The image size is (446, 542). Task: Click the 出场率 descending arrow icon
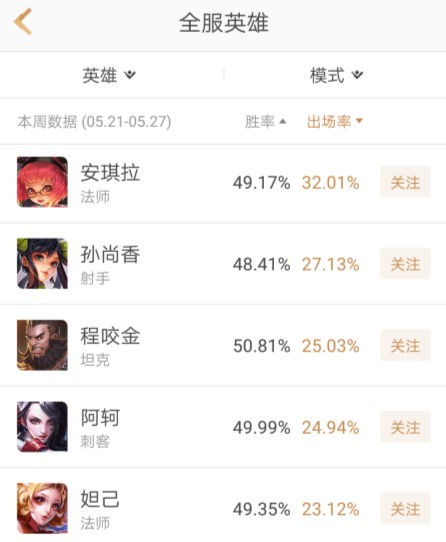click(359, 121)
